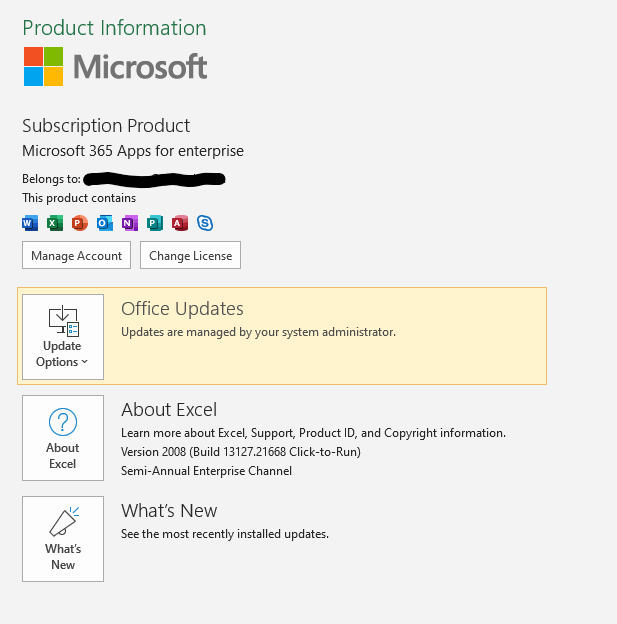Click the 'This product contains' label
The image size is (617, 624).
(79, 198)
